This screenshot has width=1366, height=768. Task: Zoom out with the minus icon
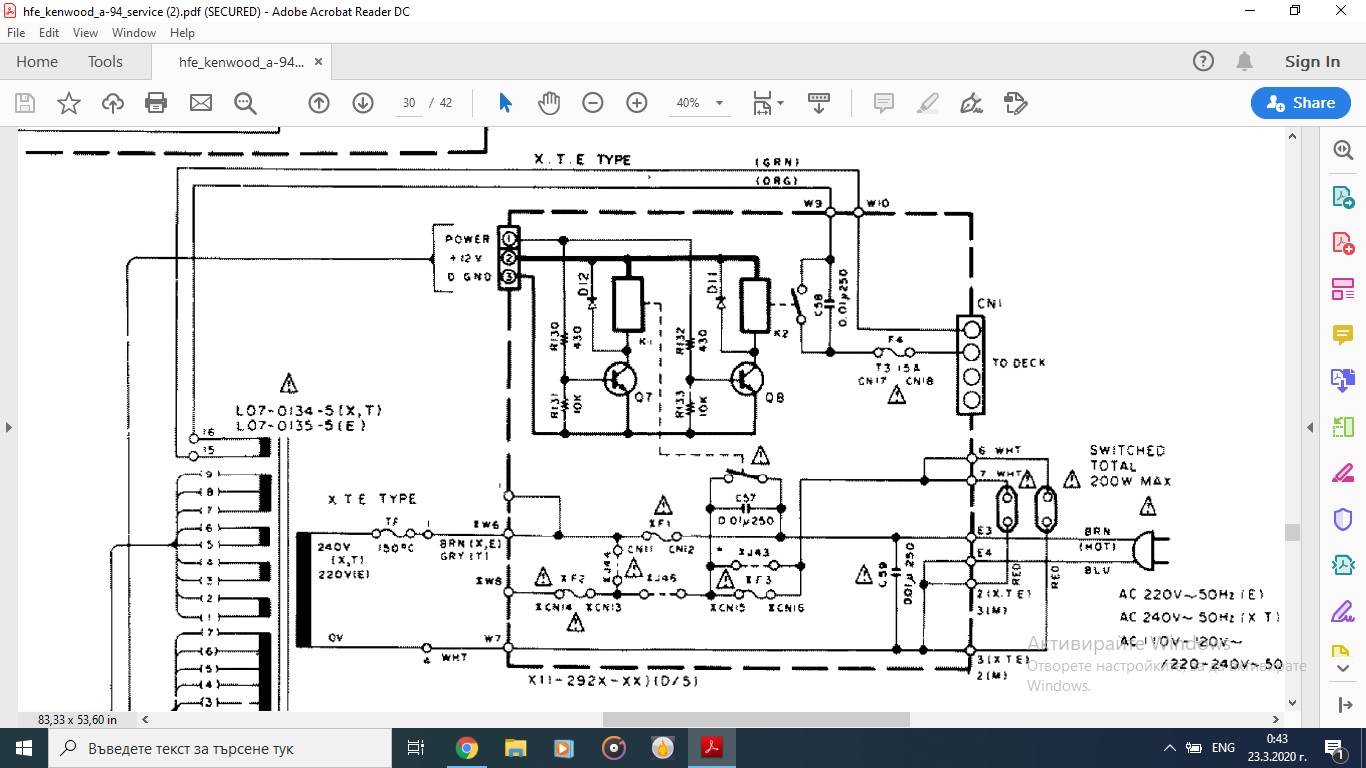coord(593,103)
